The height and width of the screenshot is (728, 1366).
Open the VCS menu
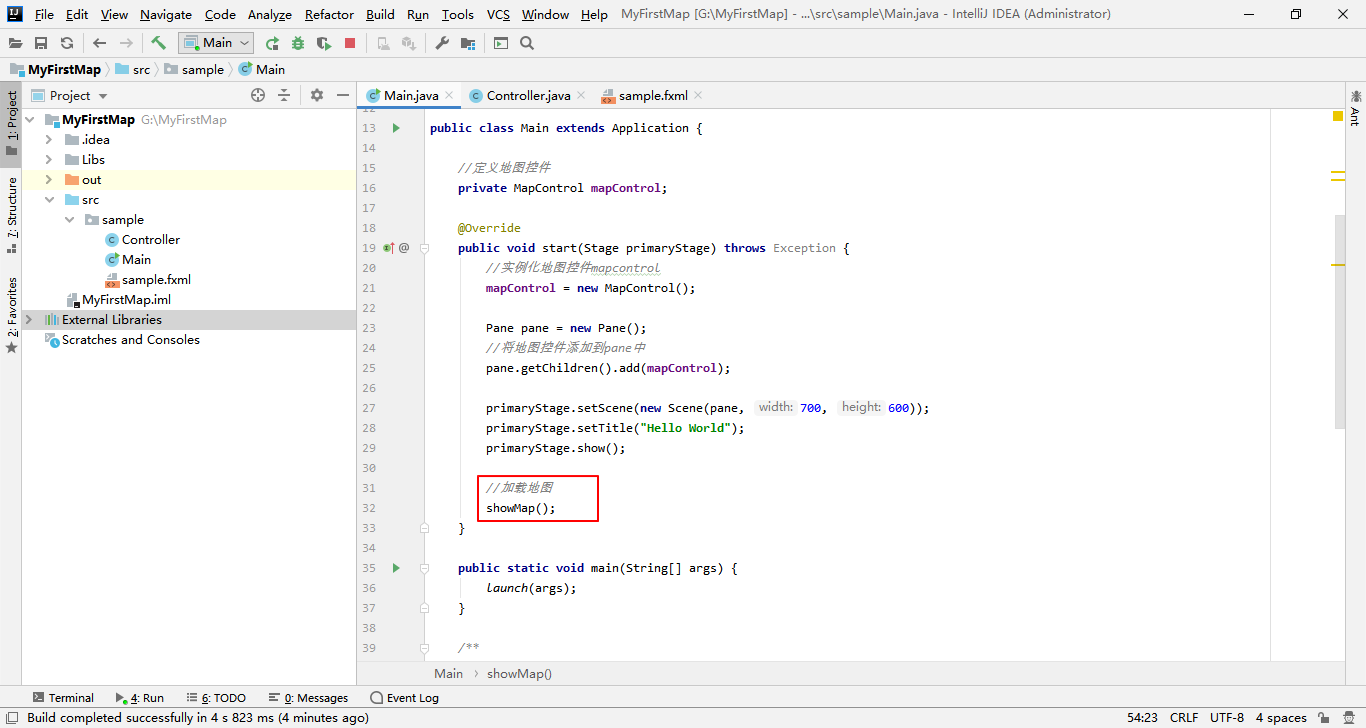498,15
